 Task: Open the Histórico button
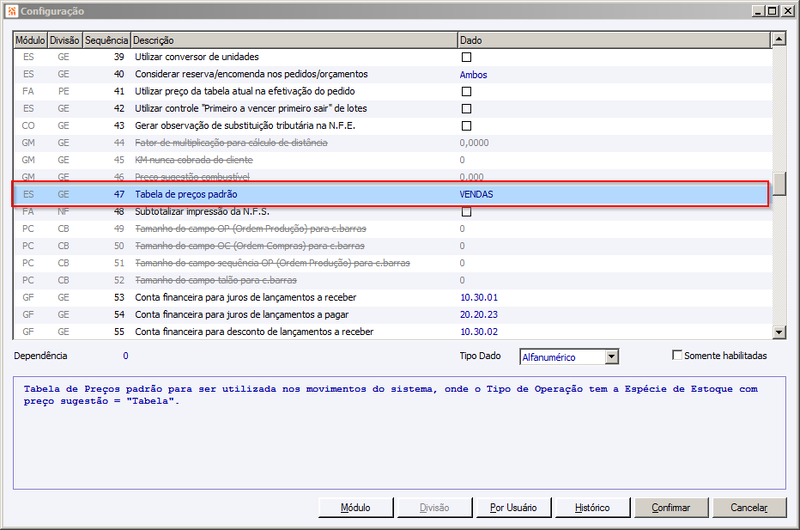click(x=592, y=508)
